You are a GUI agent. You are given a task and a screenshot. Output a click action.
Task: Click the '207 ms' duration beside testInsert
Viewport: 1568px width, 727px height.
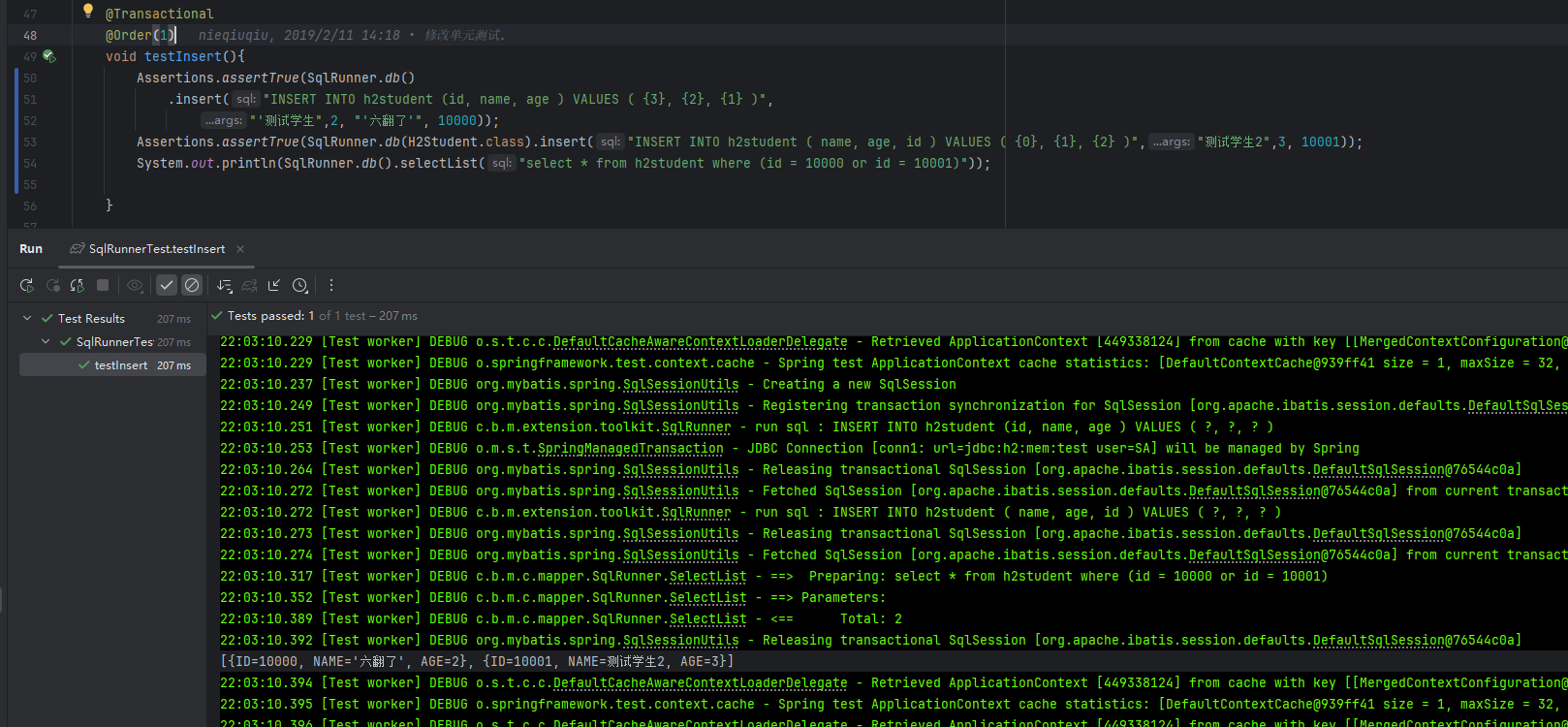coord(173,365)
